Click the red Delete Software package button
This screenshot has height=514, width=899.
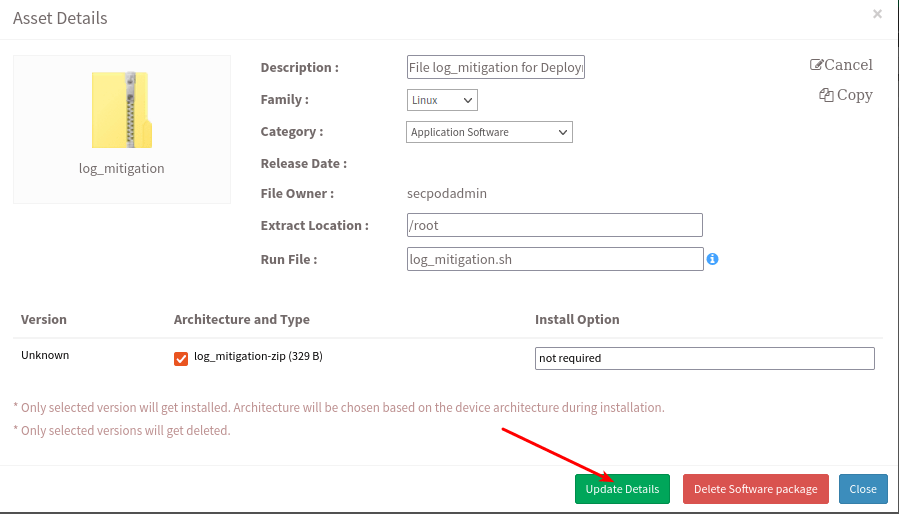pyautogui.click(x=755, y=489)
